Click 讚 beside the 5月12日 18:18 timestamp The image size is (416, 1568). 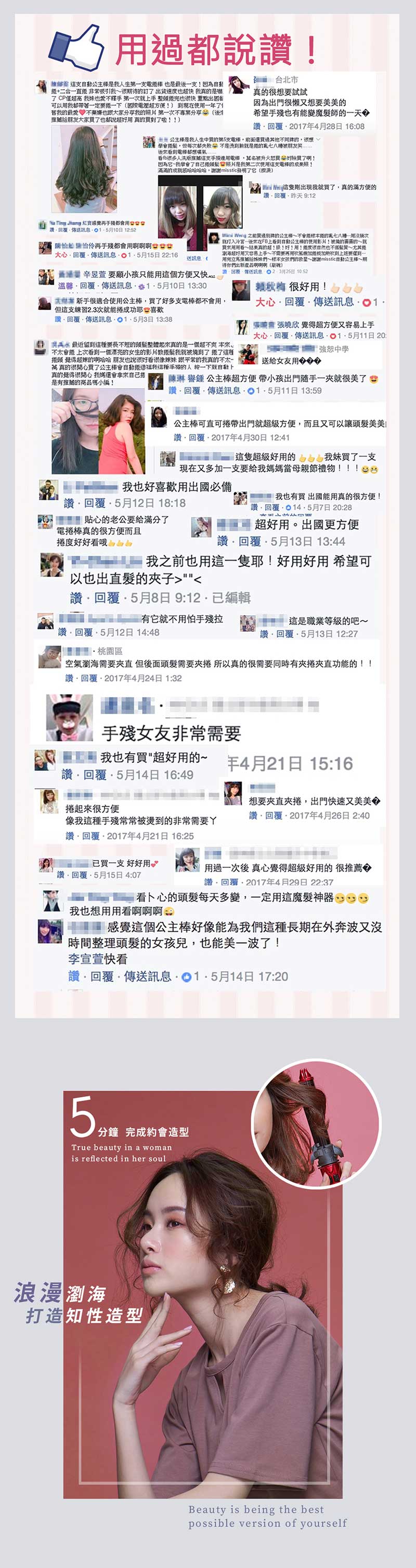click(69, 503)
